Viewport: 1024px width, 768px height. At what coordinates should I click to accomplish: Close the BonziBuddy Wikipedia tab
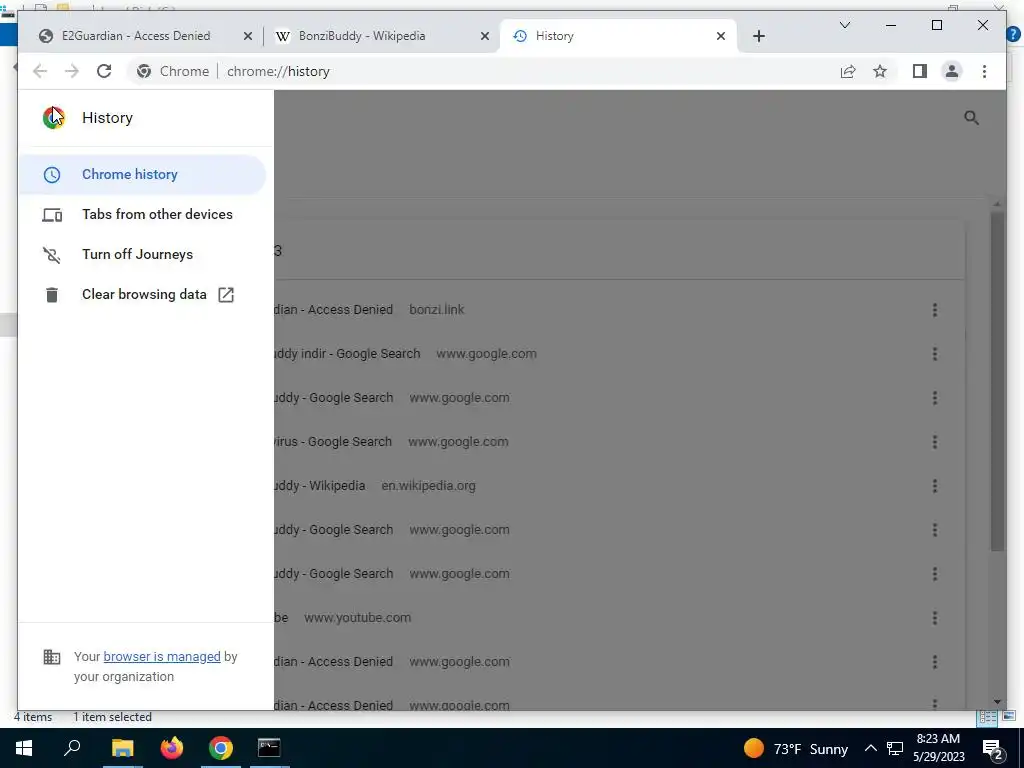click(x=485, y=37)
